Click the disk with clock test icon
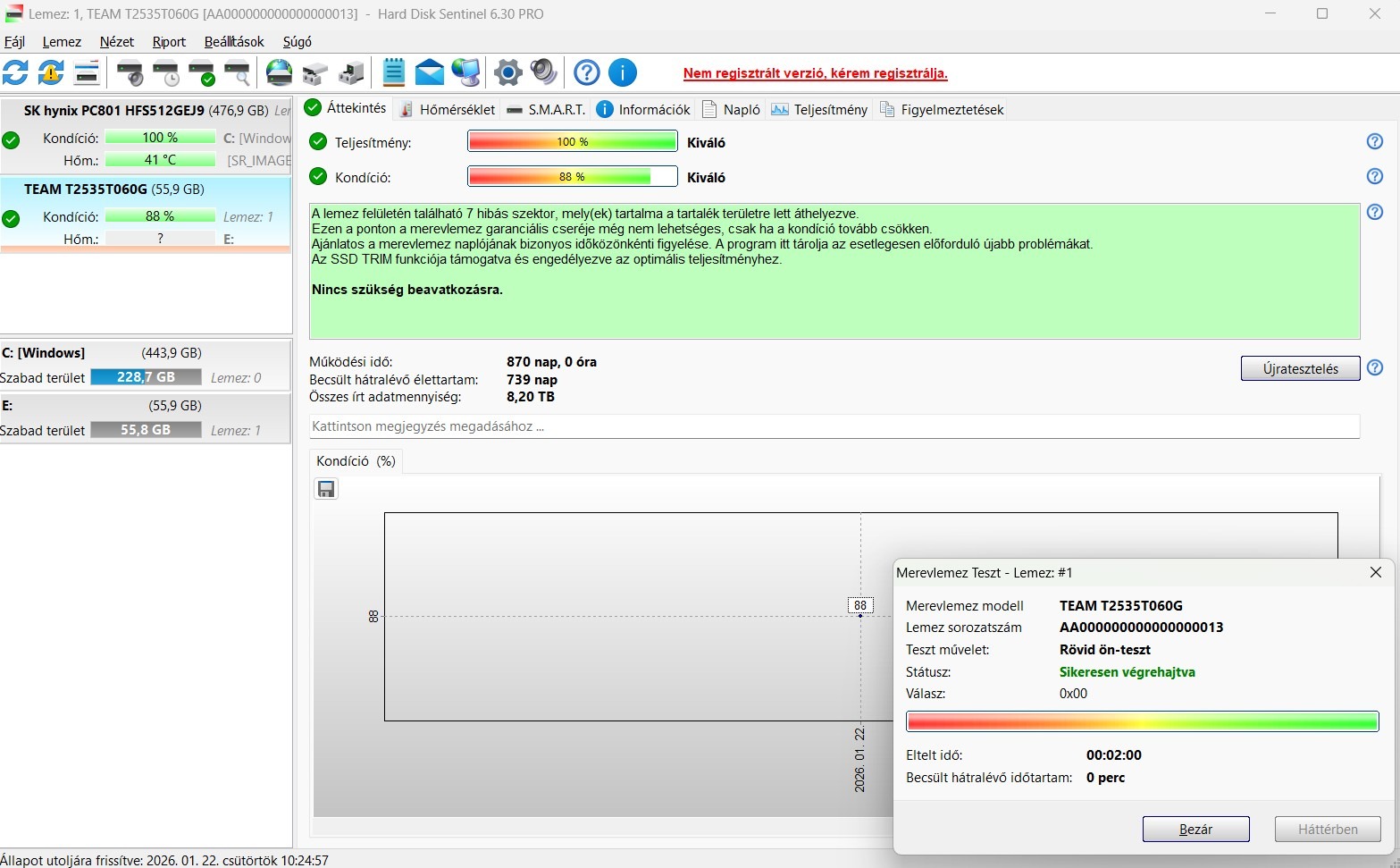 166,72
